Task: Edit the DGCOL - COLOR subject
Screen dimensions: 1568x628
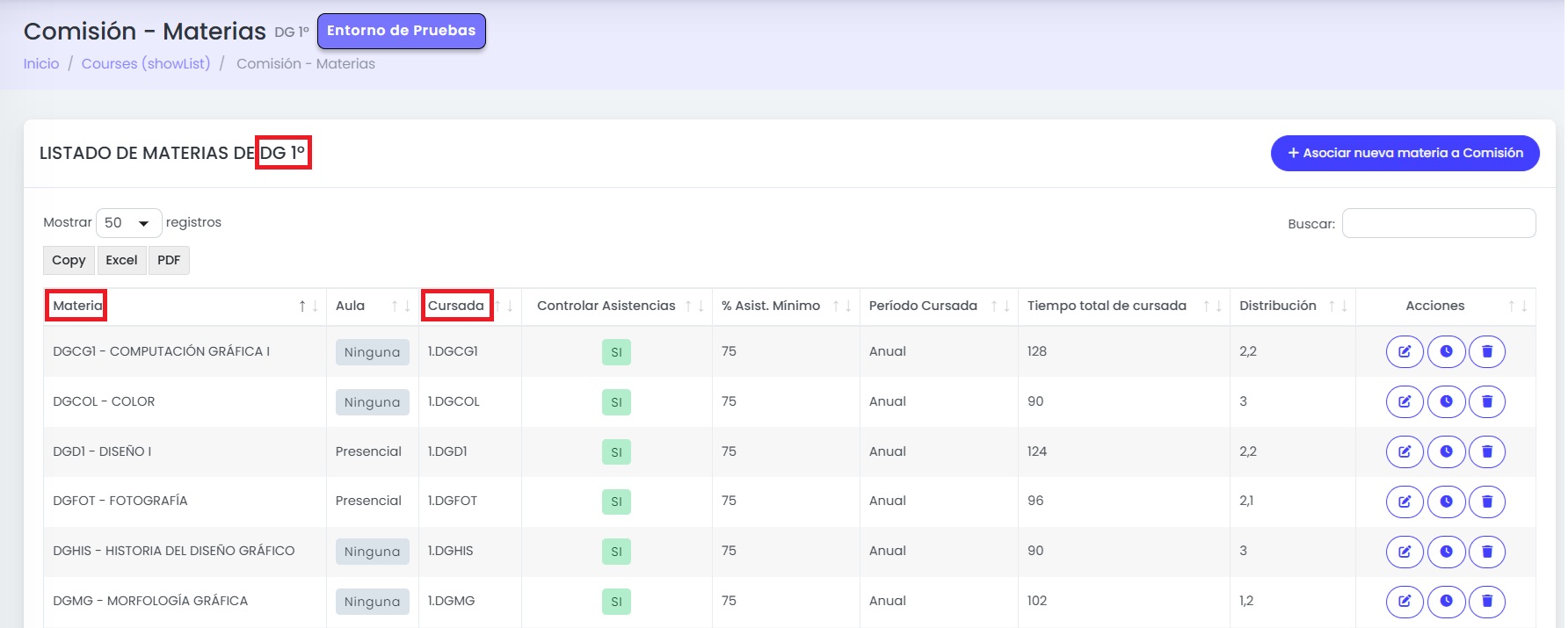Action: click(1405, 401)
